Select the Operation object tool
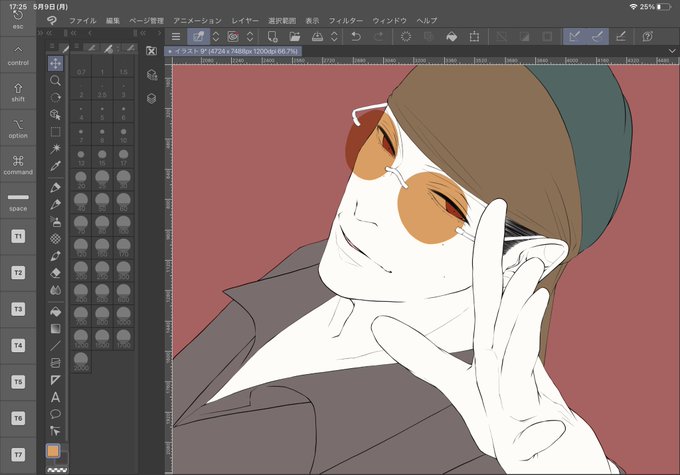The width and height of the screenshot is (680, 475). [x=56, y=115]
